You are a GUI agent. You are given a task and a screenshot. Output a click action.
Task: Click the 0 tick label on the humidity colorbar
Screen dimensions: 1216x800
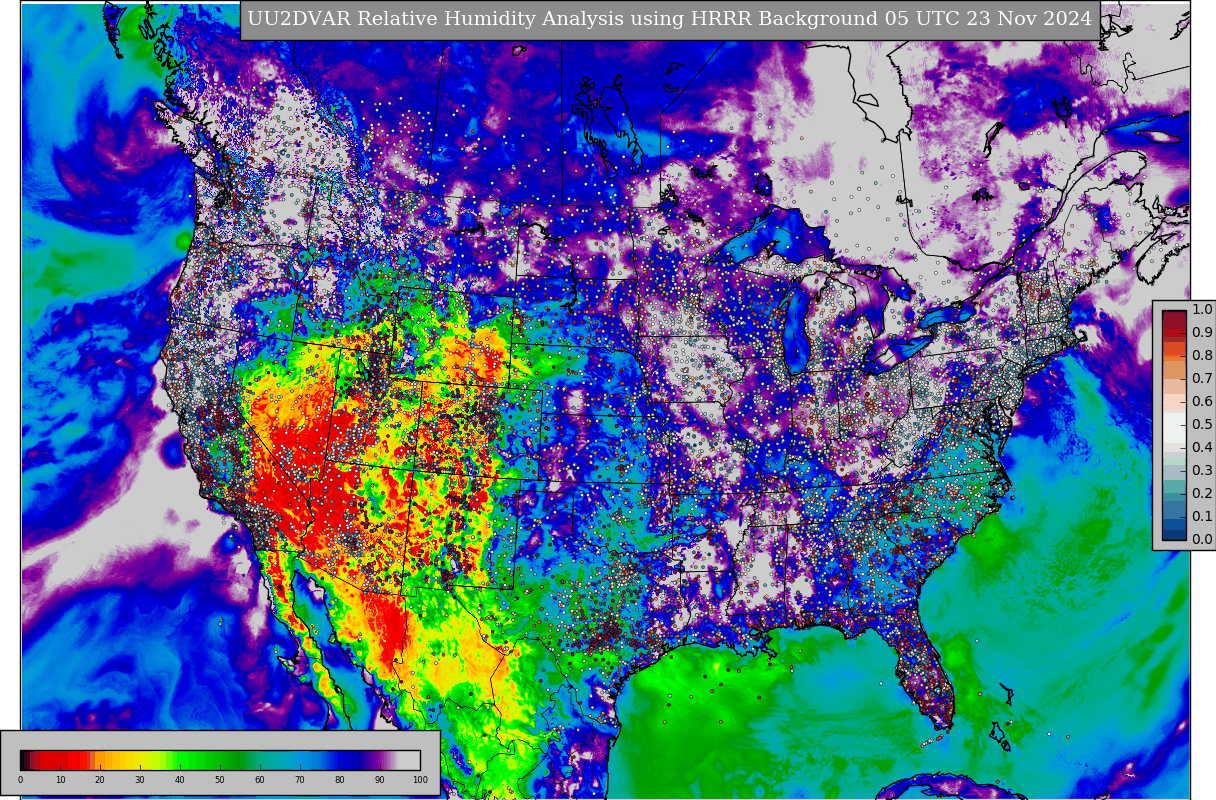point(20,780)
